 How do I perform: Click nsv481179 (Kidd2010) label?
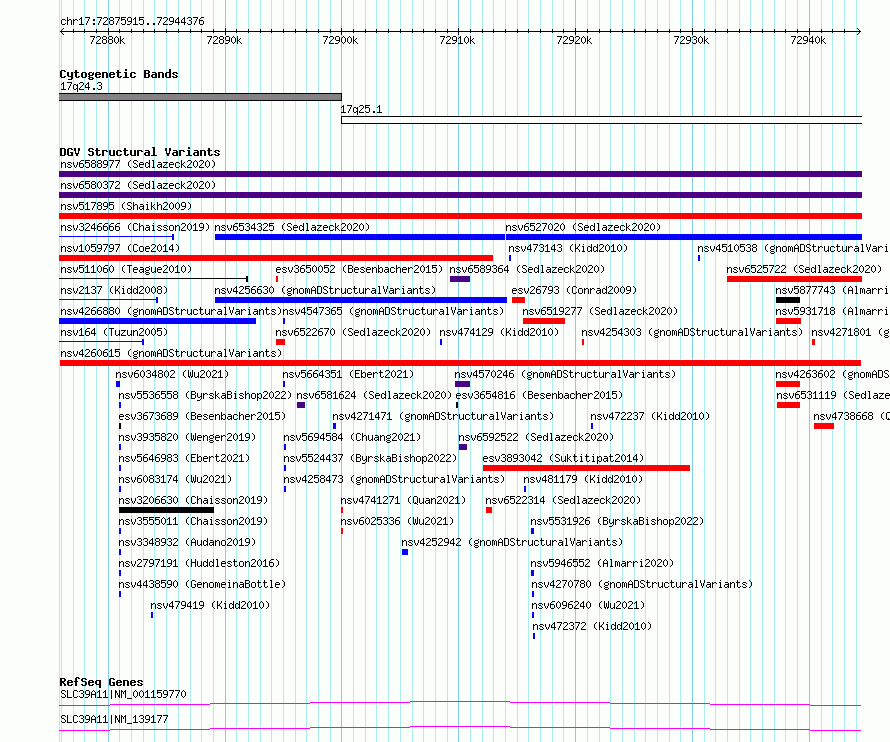pyautogui.click(x=583, y=479)
